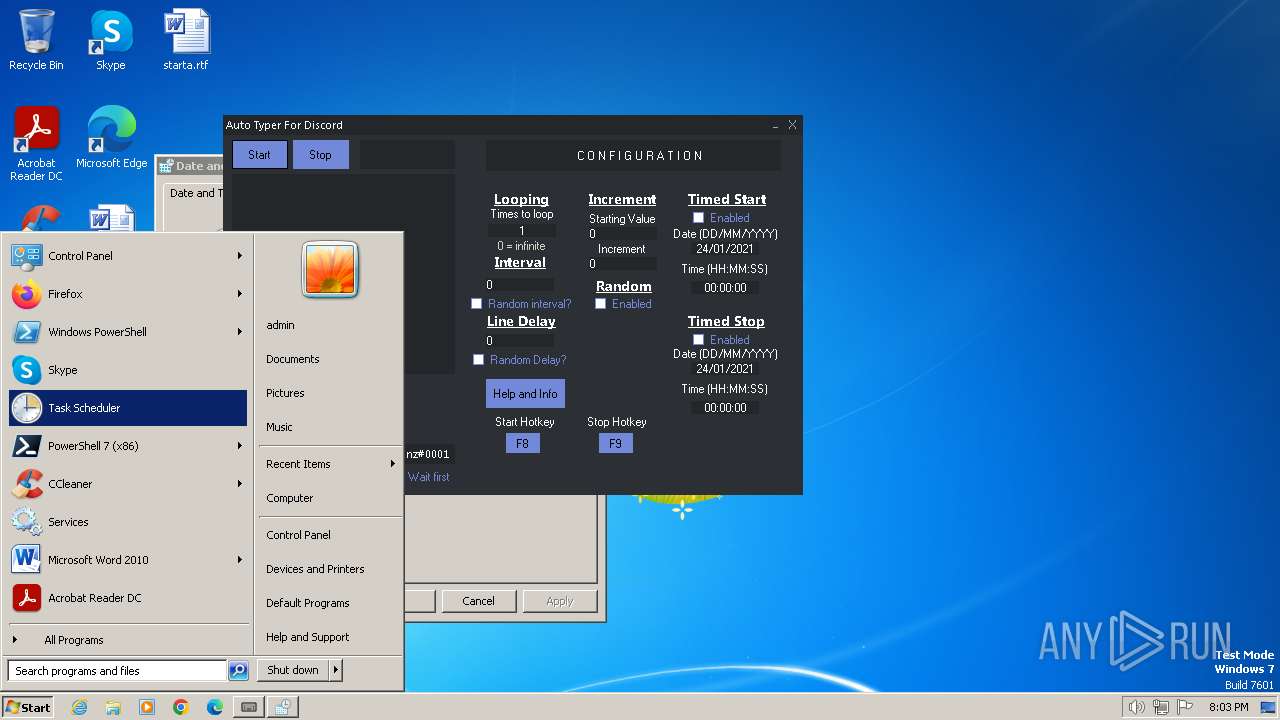Click the Shut down button
Viewport: 1280px width, 720px height.
point(293,670)
